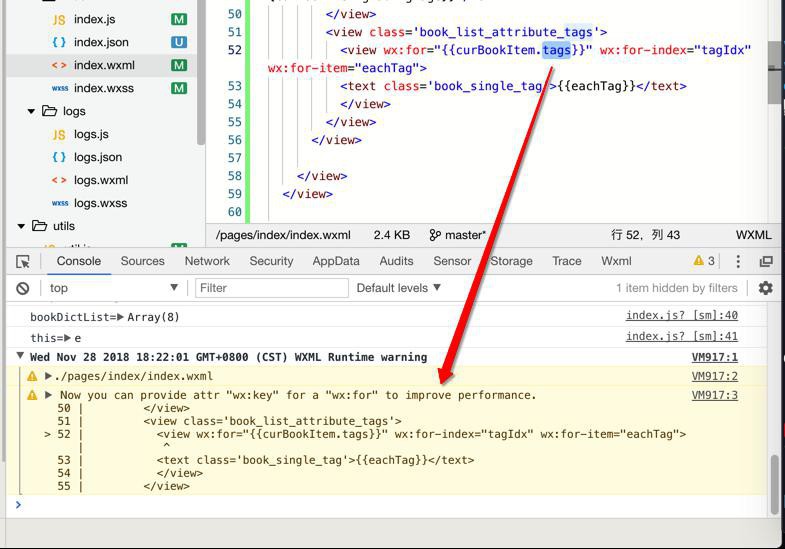The width and height of the screenshot is (785, 549).
Task: Click the console prompt input line
Action: tap(390, 504)
